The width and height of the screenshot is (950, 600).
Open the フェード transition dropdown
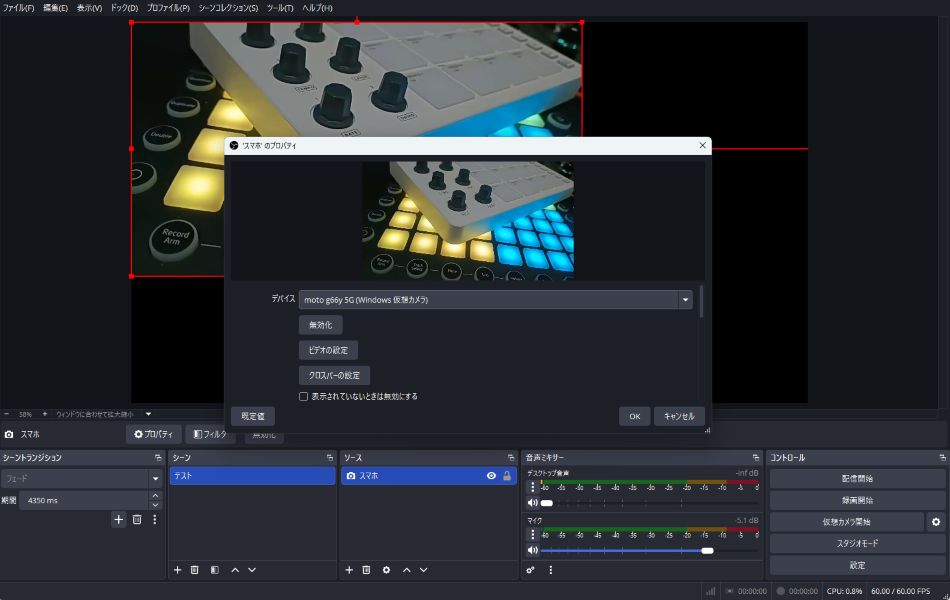coord(155,479)
